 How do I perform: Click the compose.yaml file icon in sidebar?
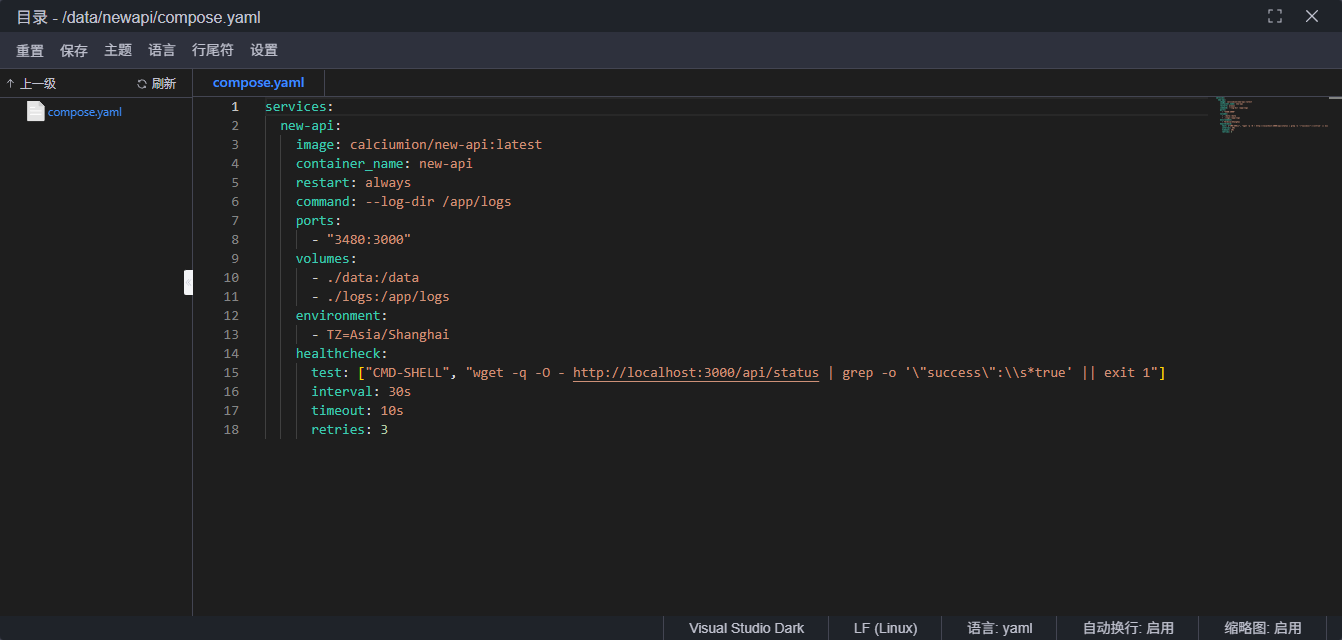click(36, 111)
